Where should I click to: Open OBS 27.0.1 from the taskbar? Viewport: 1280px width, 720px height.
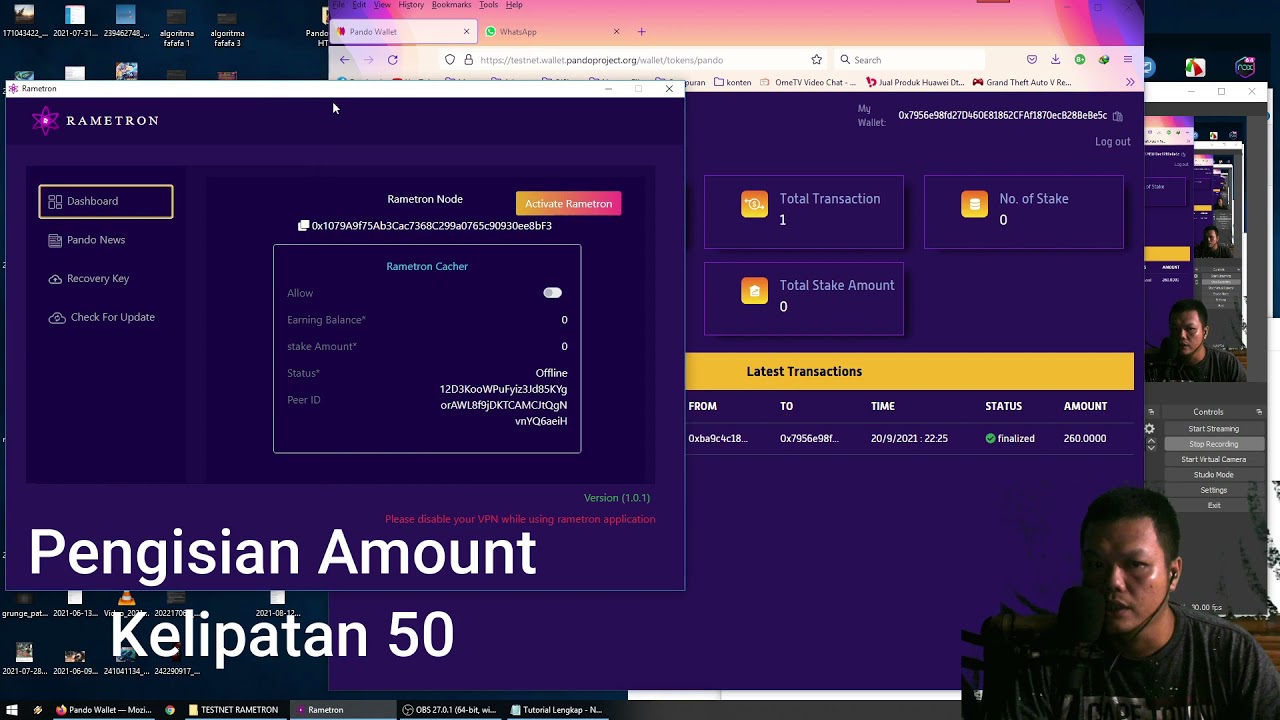point(449,710)
